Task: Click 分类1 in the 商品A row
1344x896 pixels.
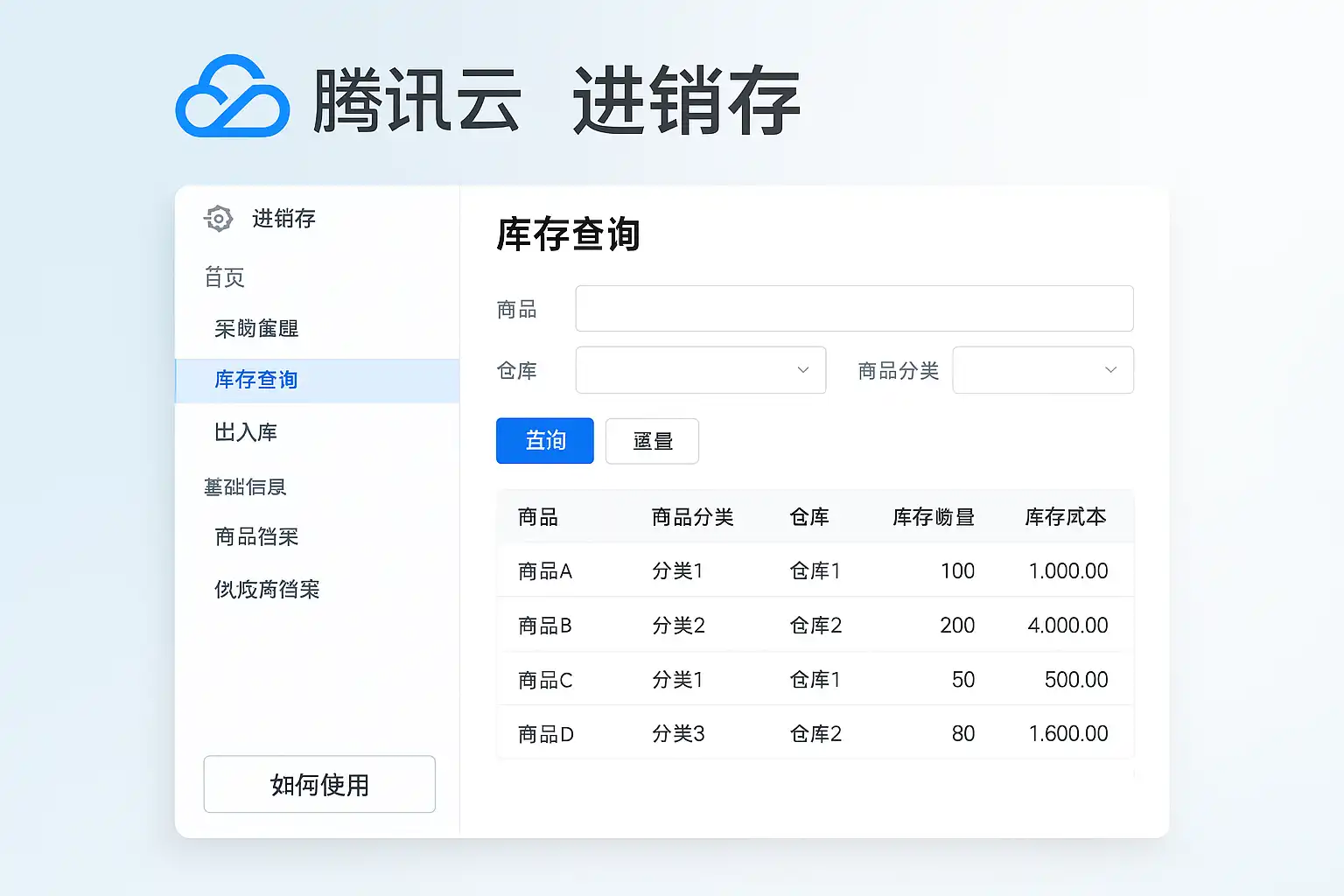Action: point(677,571)
